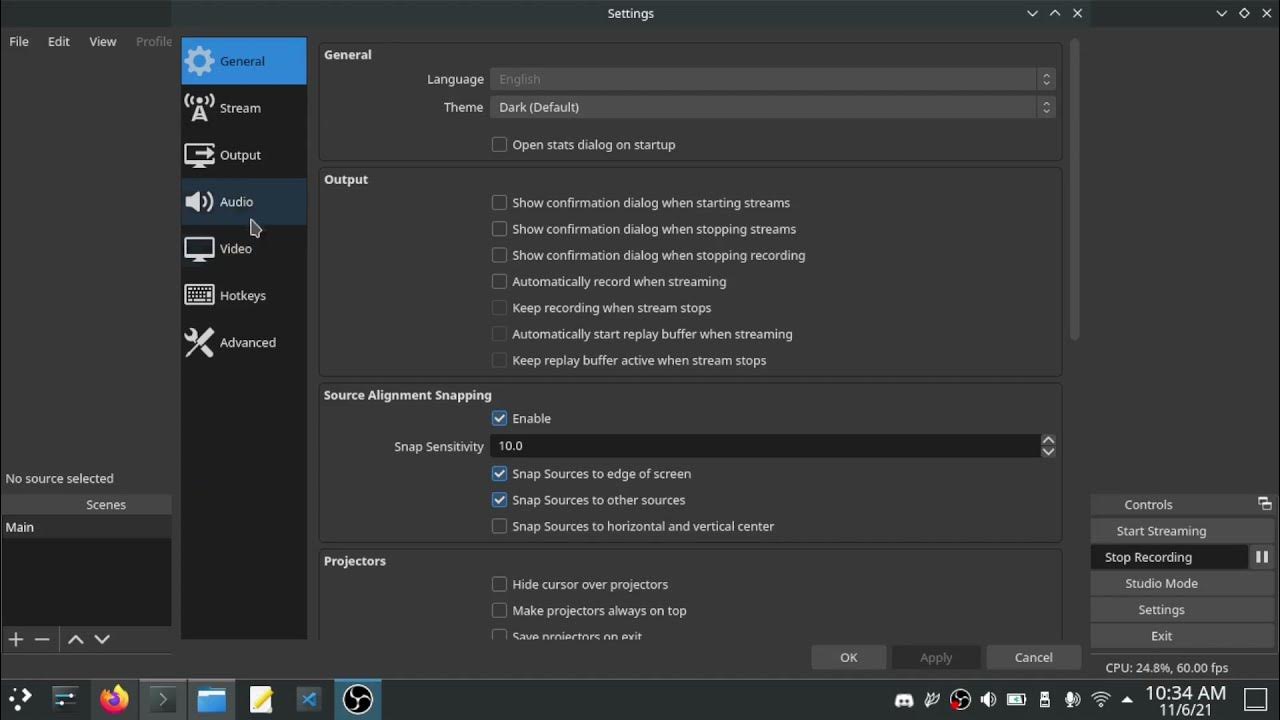1280x720 pixels.
Task: Enable Open stats dialog on startup
Action: point(500,144)
